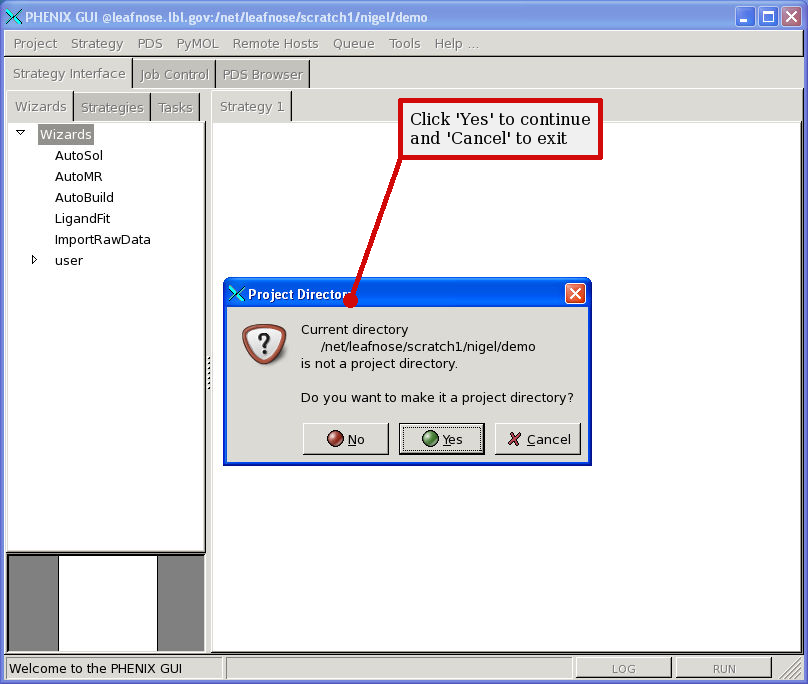Switch to the Job Control tab
The image size is (808, 684).
(174, 74)
